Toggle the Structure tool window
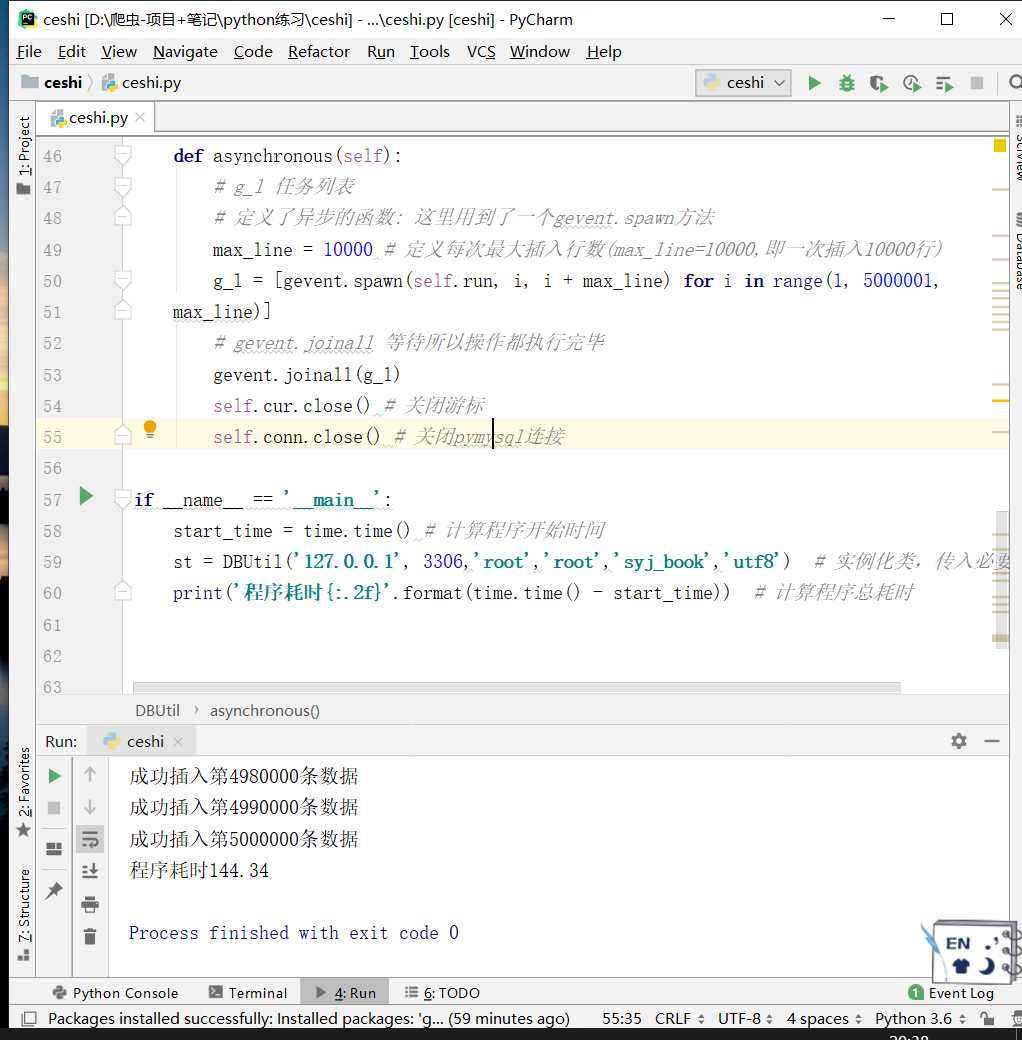Screen dimensions: 1022x1040 tap(24, 915)
